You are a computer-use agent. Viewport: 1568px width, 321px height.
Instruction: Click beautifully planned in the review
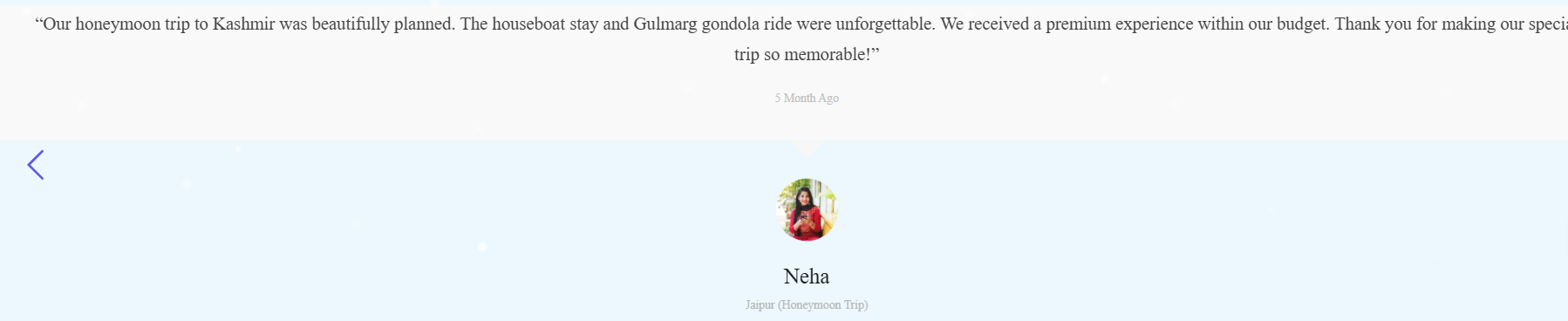pos(384,24)
